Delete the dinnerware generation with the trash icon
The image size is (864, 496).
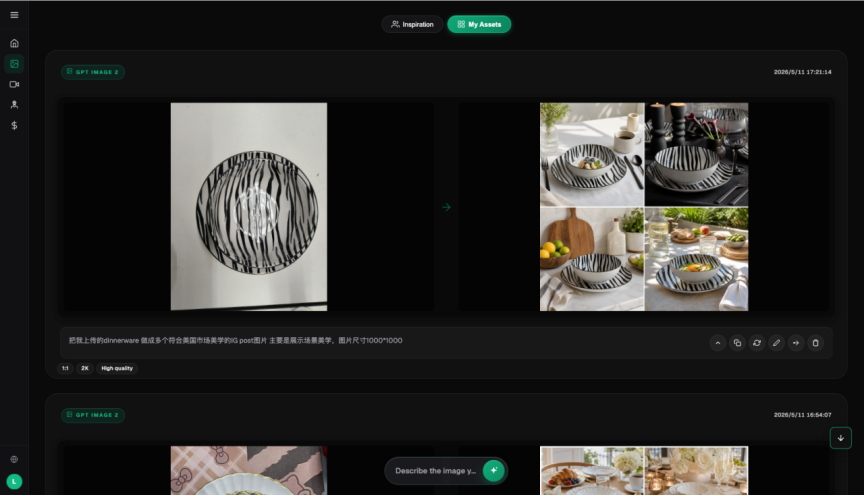tap(816, 343)
